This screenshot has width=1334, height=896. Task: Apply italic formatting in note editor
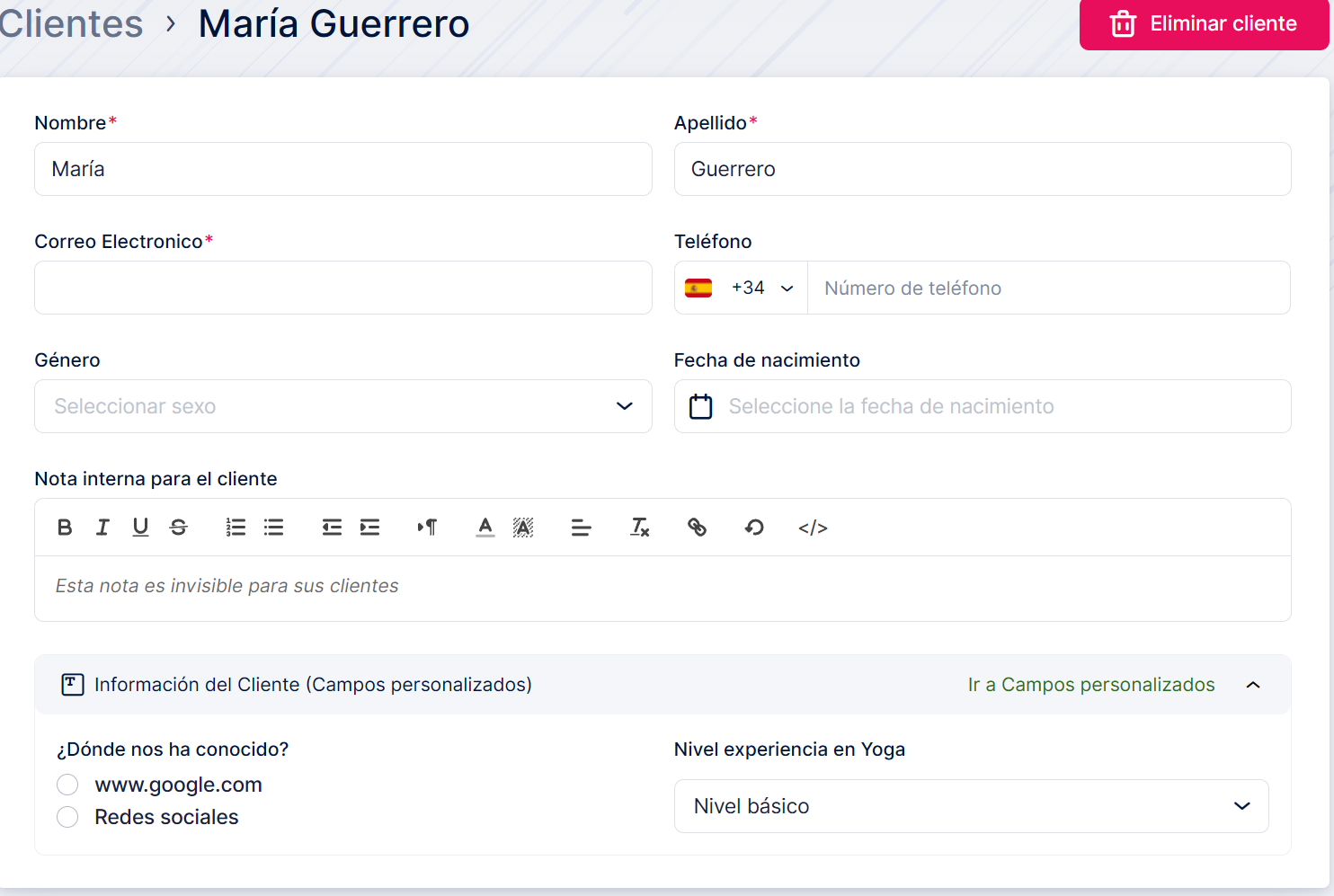point(102,528)
